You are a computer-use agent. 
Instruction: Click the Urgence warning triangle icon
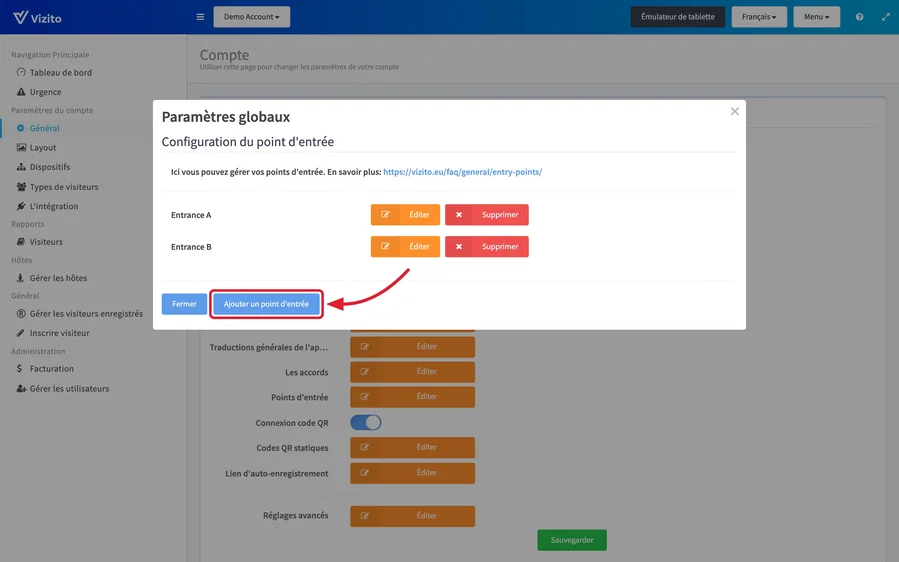click(21, 92)
